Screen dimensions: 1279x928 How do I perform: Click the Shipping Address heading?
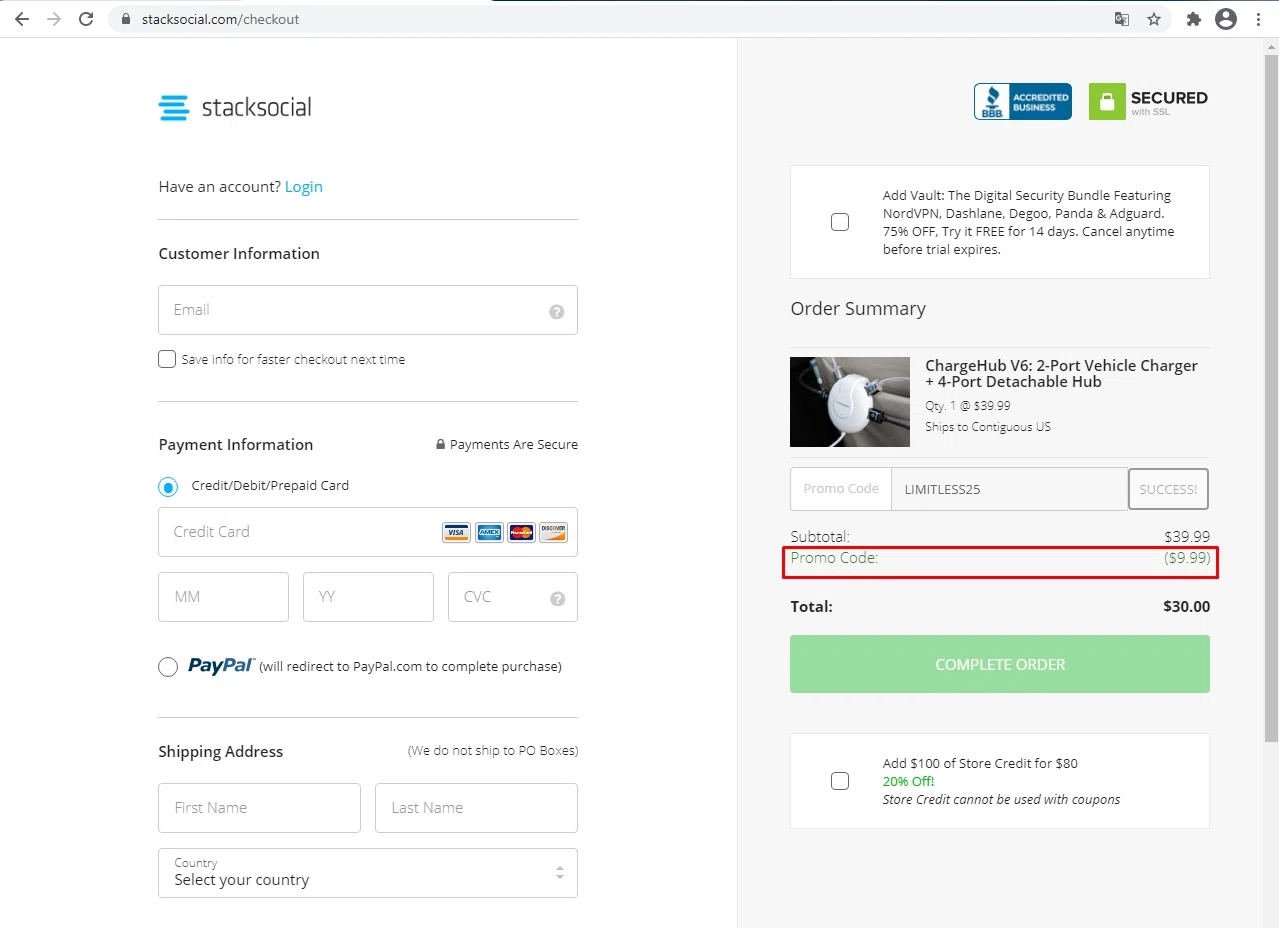click(x=221, y=752)
